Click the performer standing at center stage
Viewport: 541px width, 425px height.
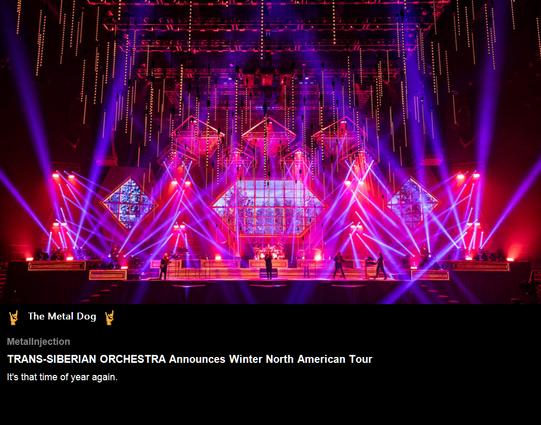pos(268,265)
